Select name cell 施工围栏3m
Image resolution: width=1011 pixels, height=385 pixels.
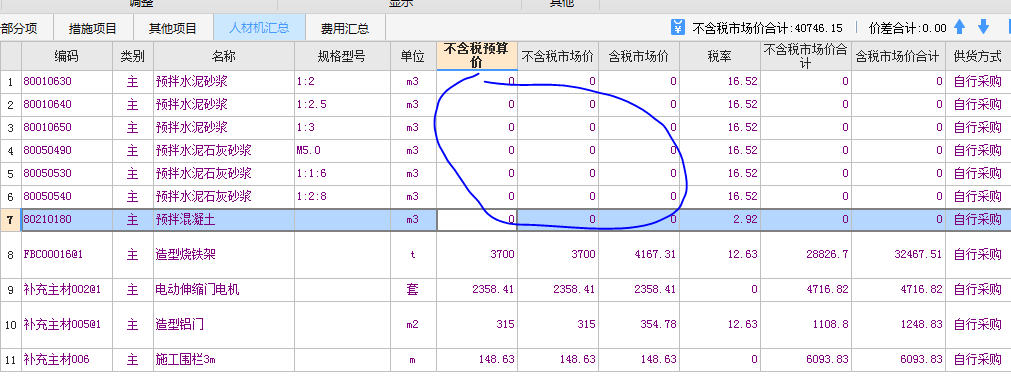224,359
